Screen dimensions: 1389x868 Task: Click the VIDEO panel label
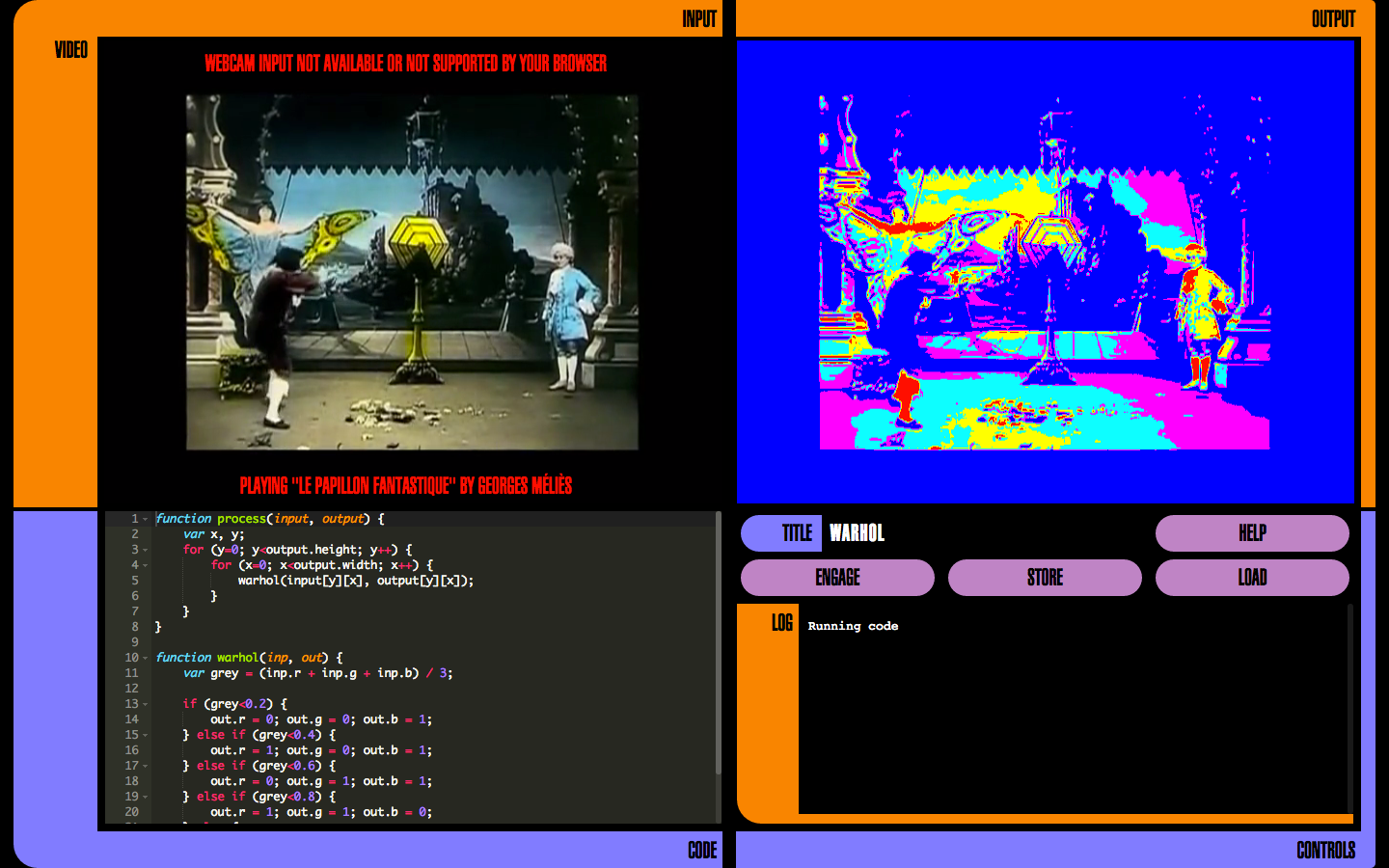(x=72, y=50)
